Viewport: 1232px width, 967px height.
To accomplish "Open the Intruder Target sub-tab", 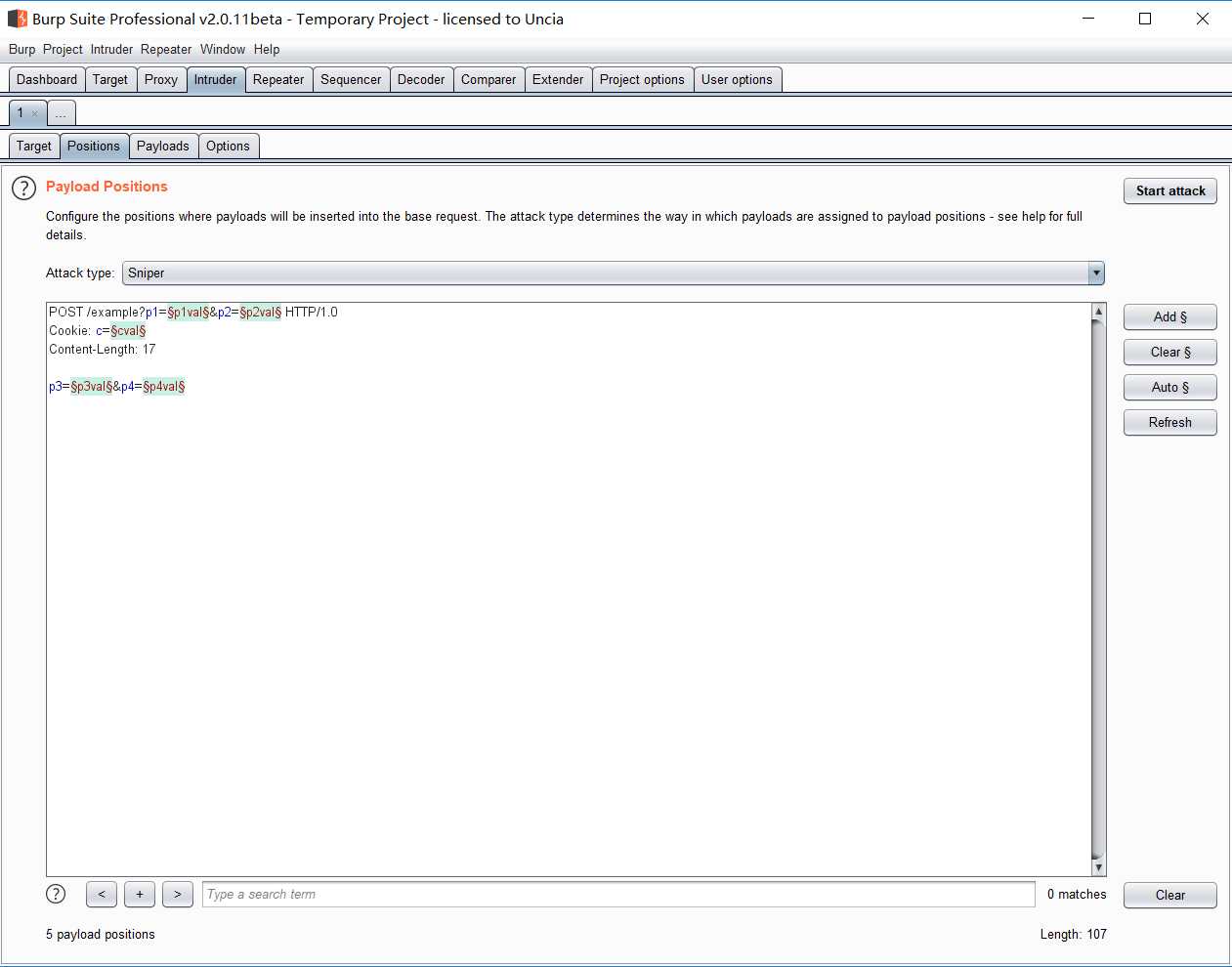I will [34, 147].
